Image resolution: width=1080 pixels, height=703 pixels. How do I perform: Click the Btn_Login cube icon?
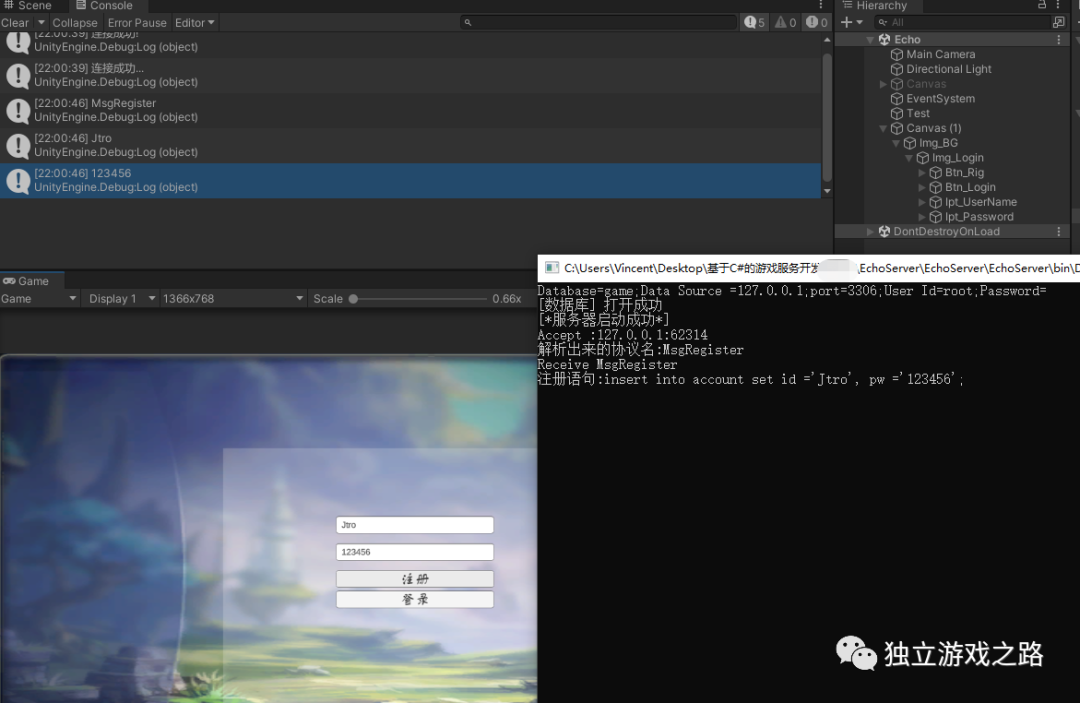point(935,187)
